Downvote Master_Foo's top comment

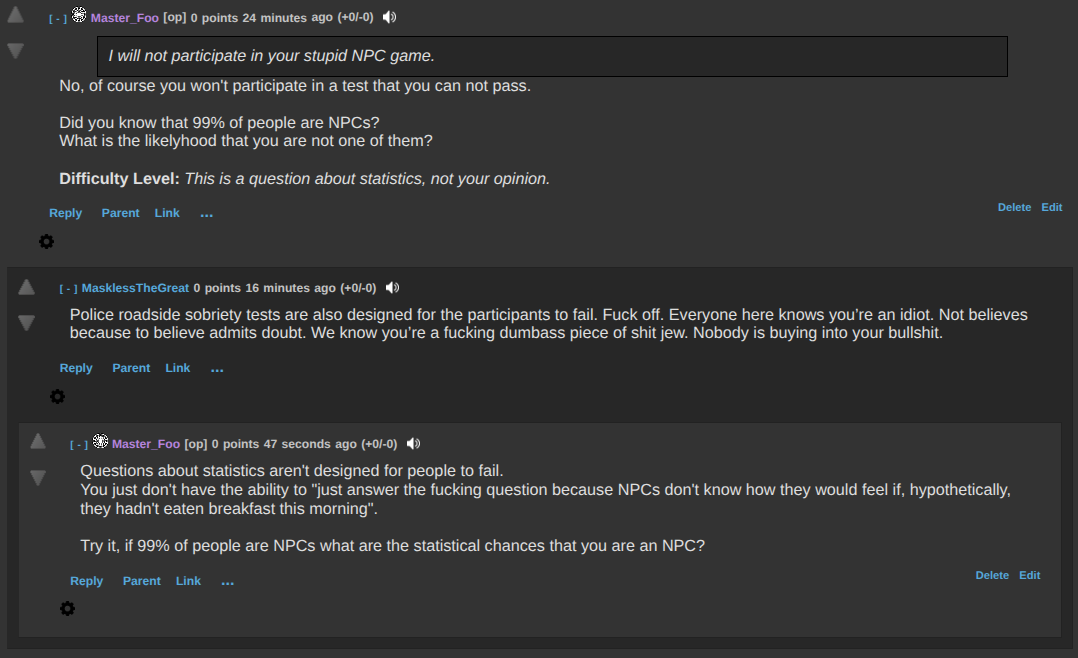(x=15, y=50)
